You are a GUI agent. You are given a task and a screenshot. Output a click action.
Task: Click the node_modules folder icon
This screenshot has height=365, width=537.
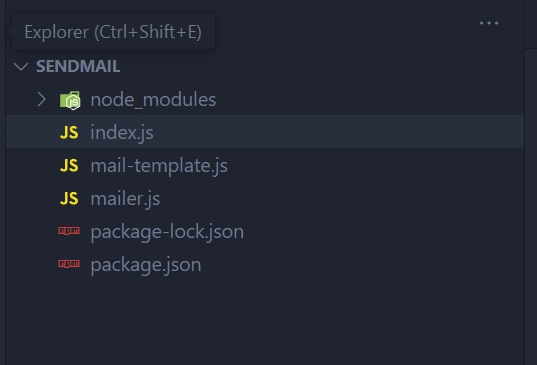pyautogui.click(x=70, y=100)
